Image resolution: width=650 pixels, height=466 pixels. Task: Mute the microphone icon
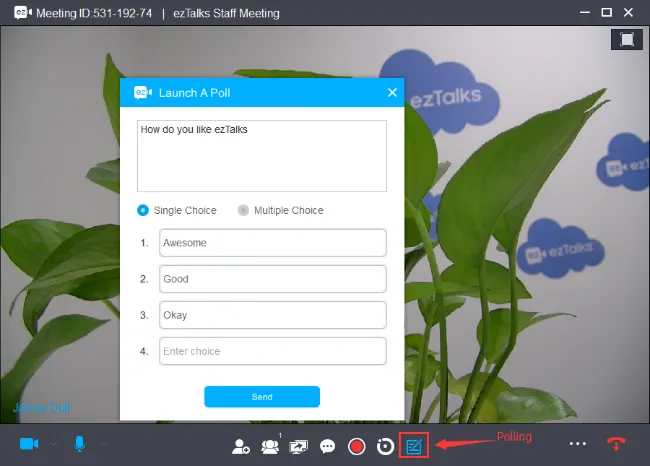tap(79, 444)
